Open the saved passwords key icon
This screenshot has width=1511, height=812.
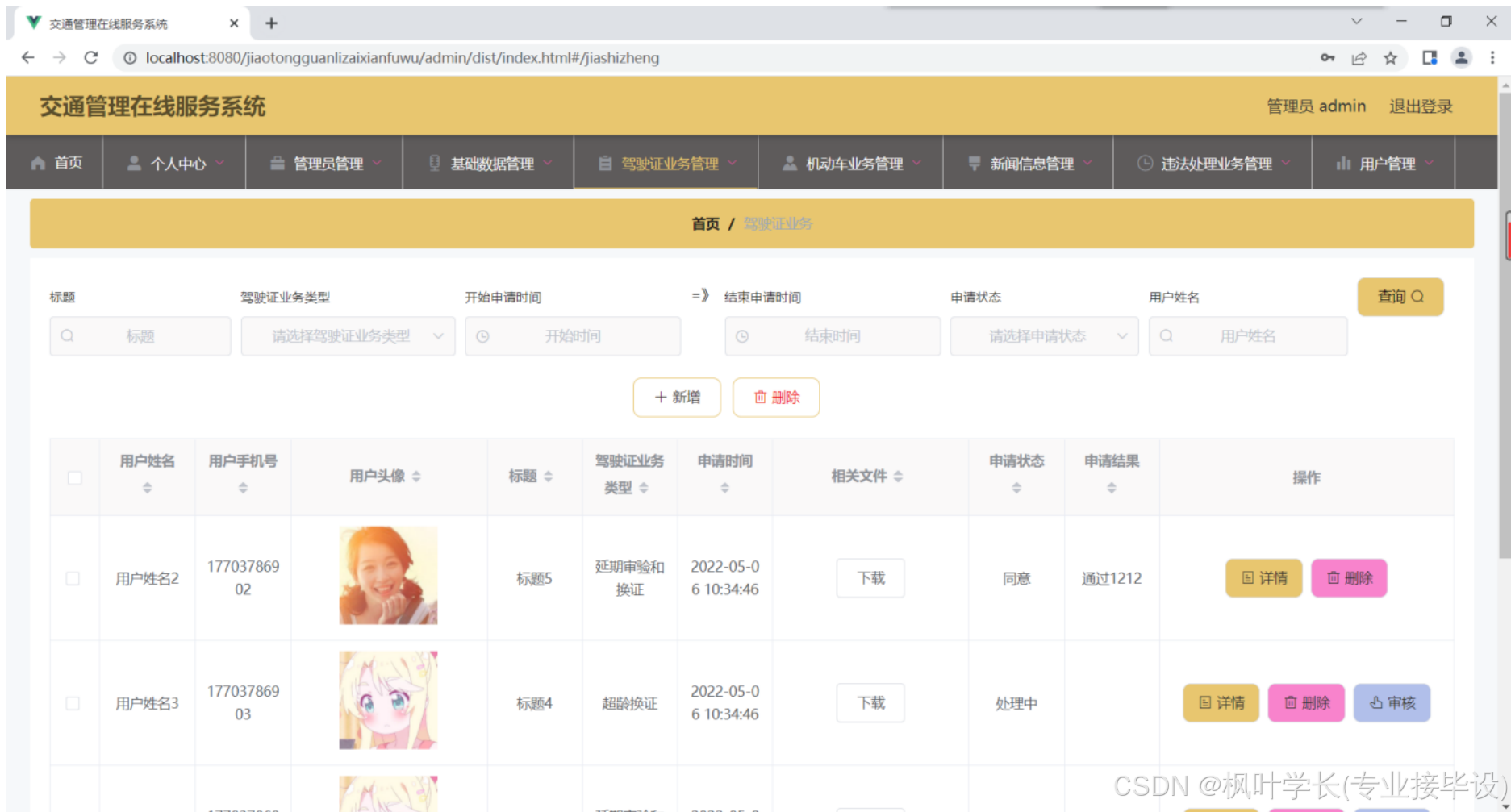coord(1328,58)
